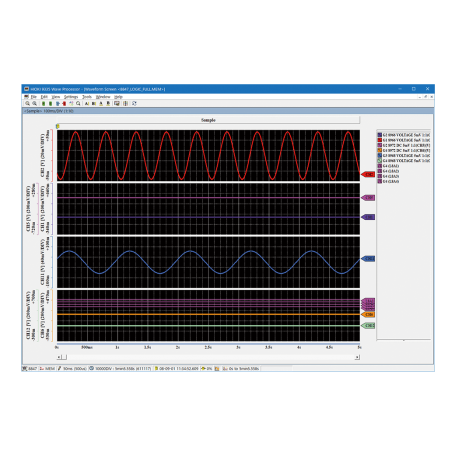The image size is (455, 455).
Task: Click the horizontal scrollbar left arrow
Action: pyautogui.click(x=59, y=357)
